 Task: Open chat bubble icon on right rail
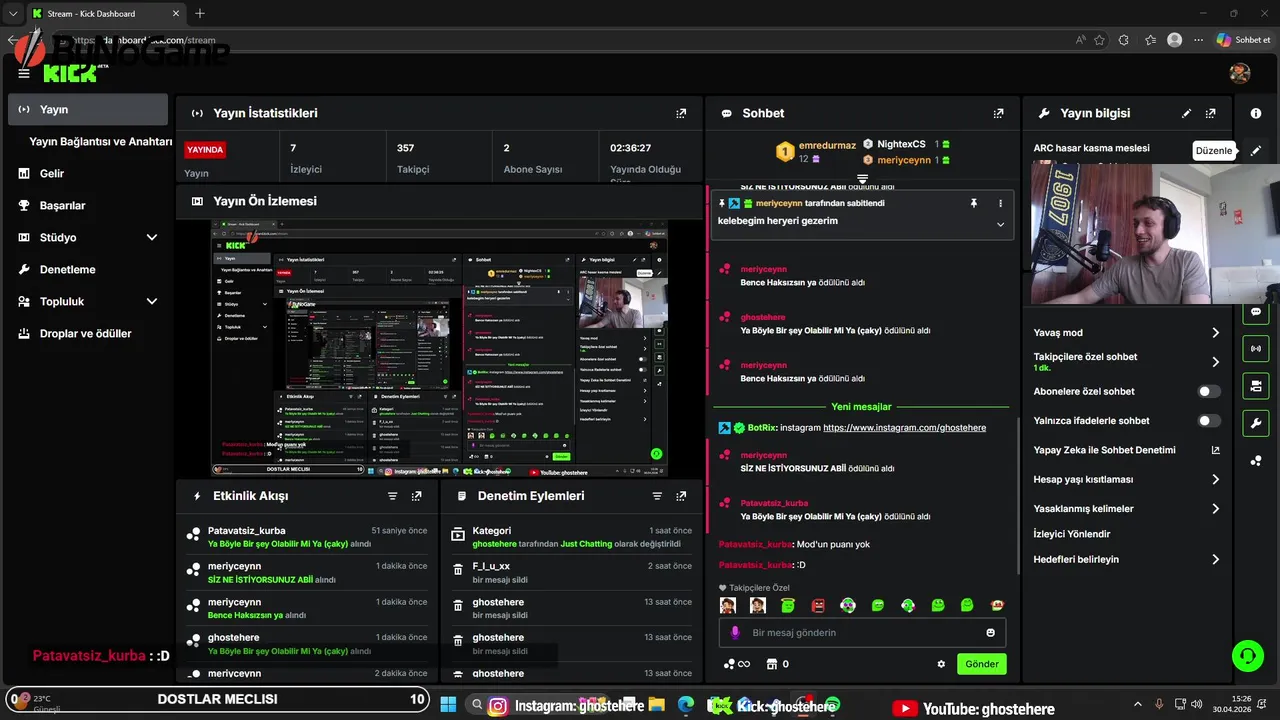(x=1255, y=311)
